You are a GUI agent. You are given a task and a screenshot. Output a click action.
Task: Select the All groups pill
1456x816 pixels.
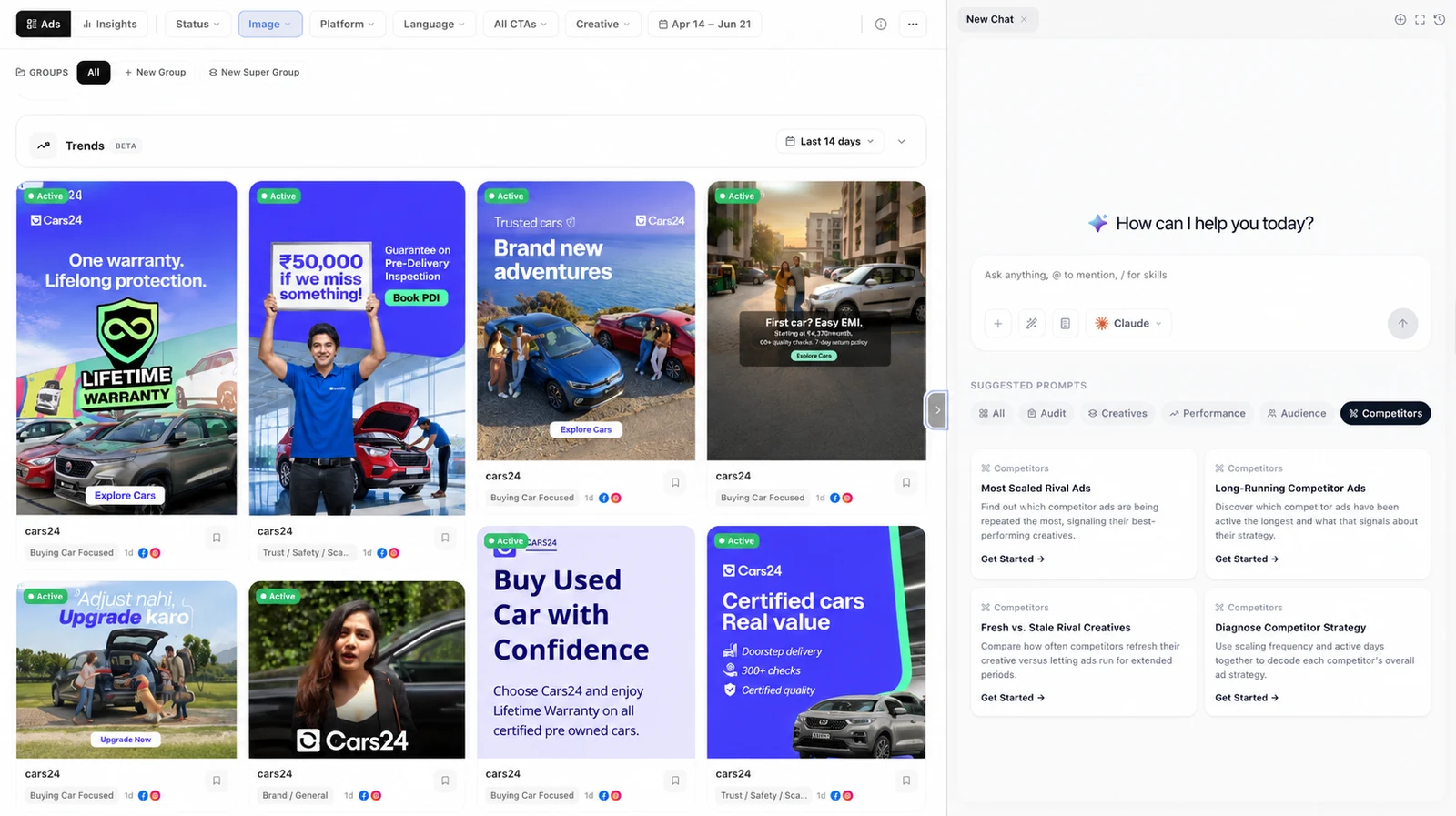pyautogui.click(x=94, y=72)
